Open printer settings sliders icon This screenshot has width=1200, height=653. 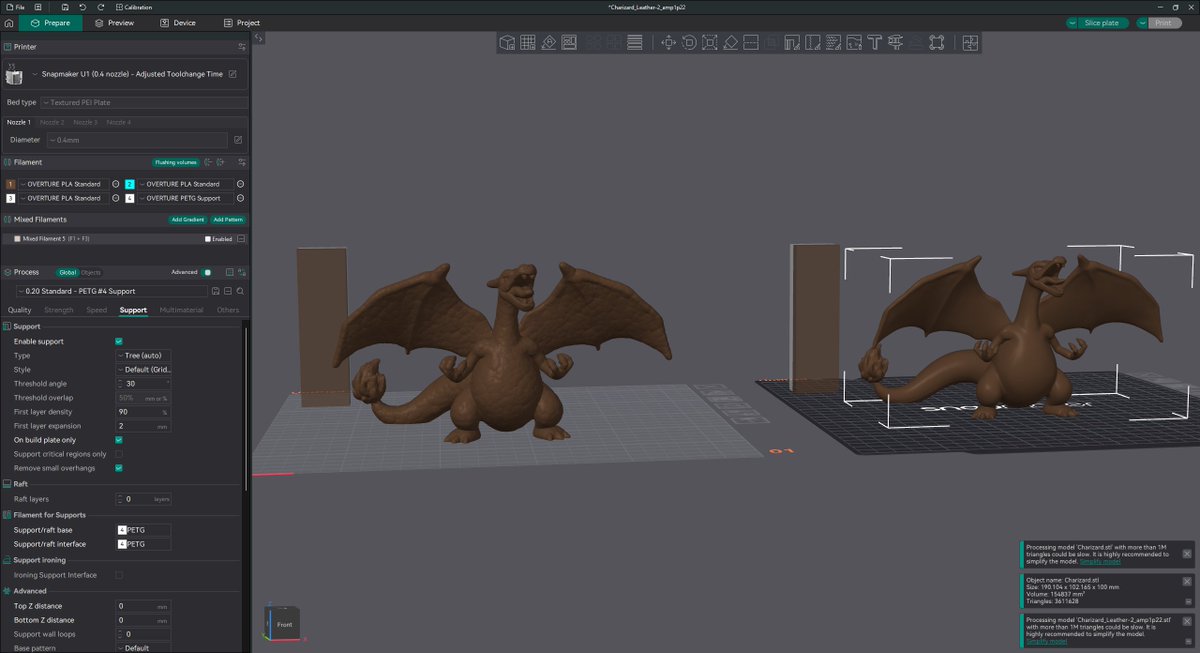point(241,46)
